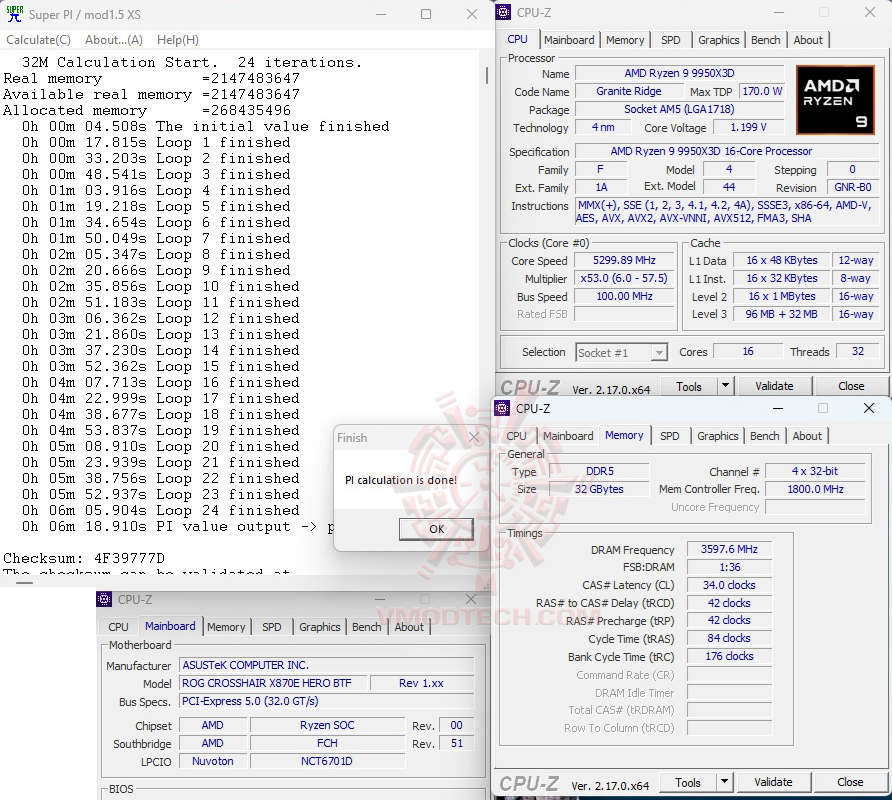892x800 pixels.
Task: Open the Socket #1 selection dropdown
Action: coord(659,352)
